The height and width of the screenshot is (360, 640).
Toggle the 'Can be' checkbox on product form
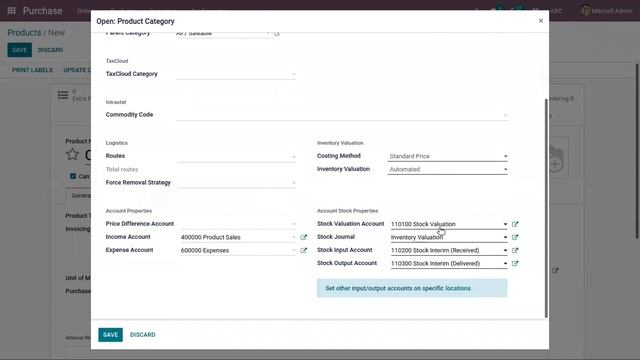point(73,176)
